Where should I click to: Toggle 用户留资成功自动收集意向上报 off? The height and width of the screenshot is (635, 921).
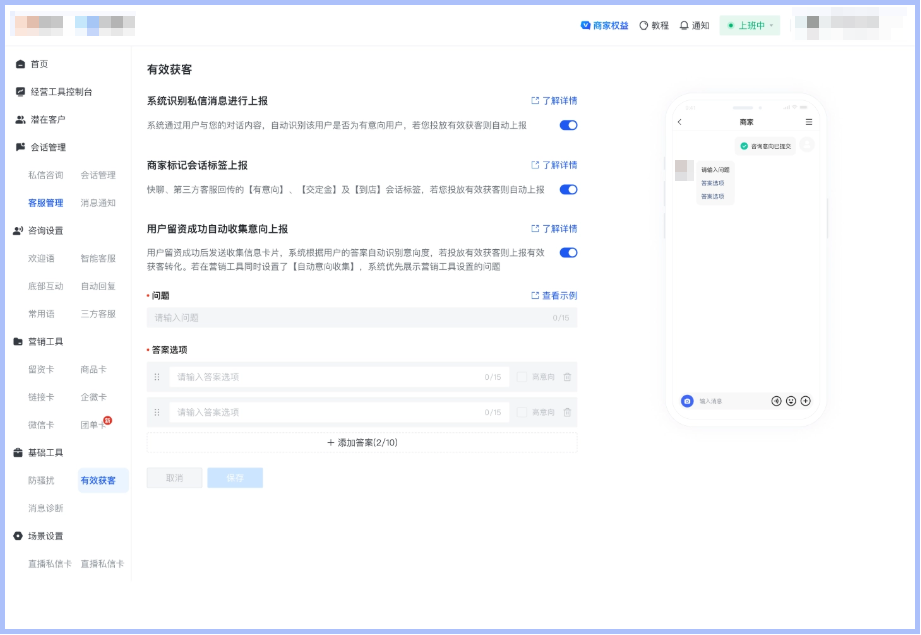point(568,253)
